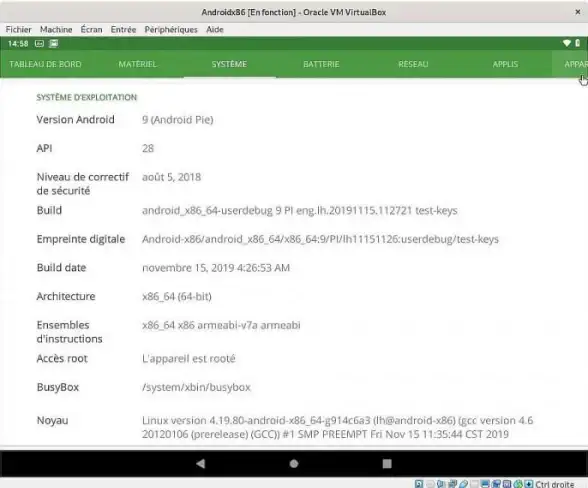588x488 pixels.
Task: Click the Empreinte digitale label
Action: pos(81,239)
